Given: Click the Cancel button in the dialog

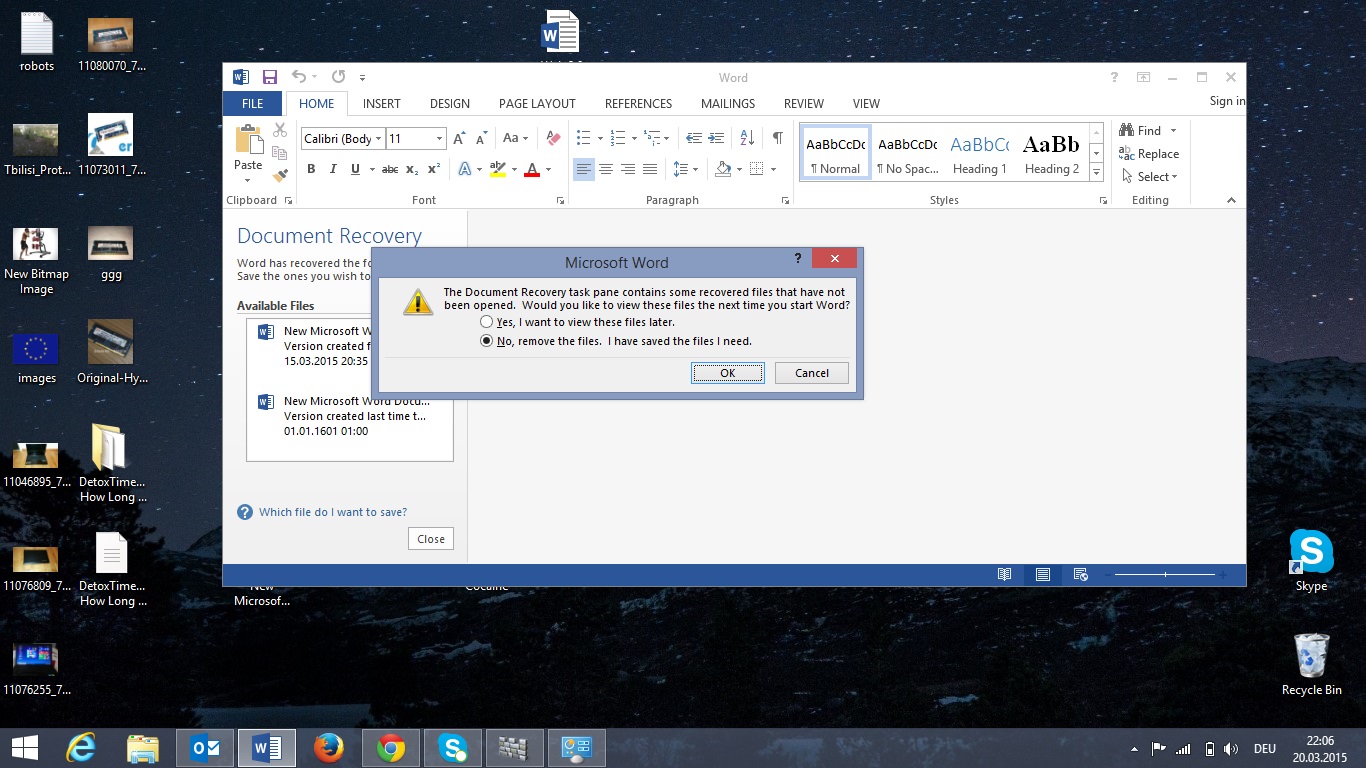Looking at the screenshot, I should click(x=811, y=373).
